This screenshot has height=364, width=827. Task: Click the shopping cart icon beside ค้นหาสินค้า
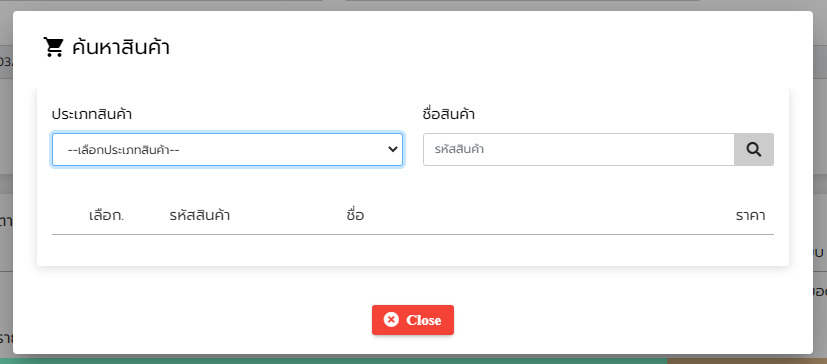click(53, 47)
